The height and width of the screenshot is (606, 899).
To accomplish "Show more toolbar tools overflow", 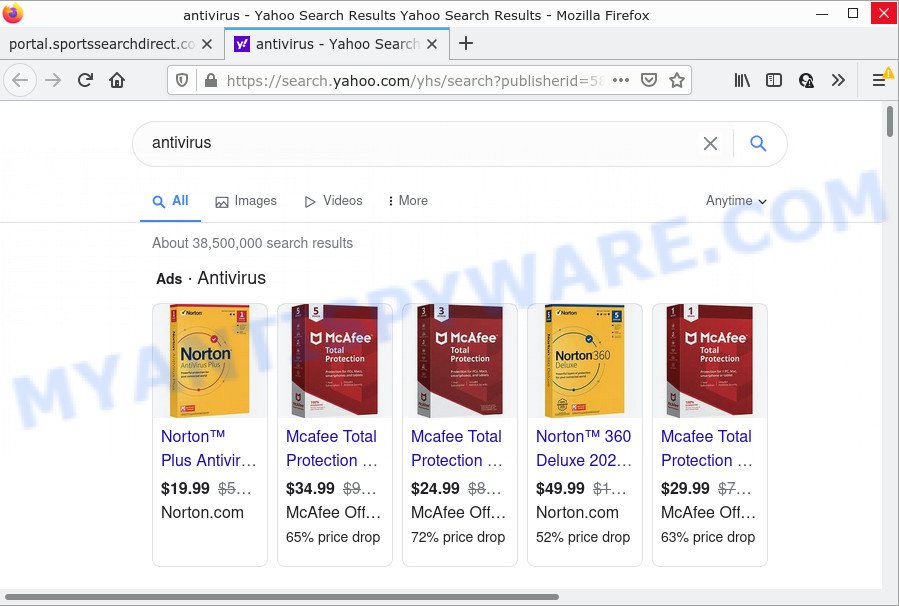I will coord(838,80).
